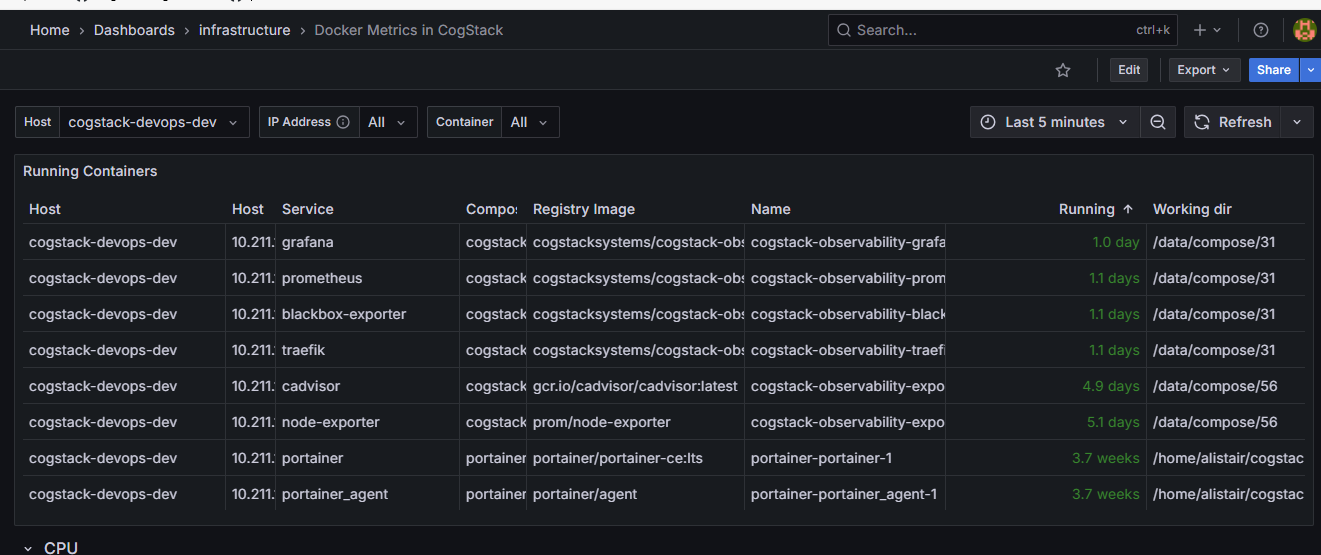Go to Dashboards breadcrumb
The image size is (1321, 555).
pyautogui.click(x=134, y=30)
